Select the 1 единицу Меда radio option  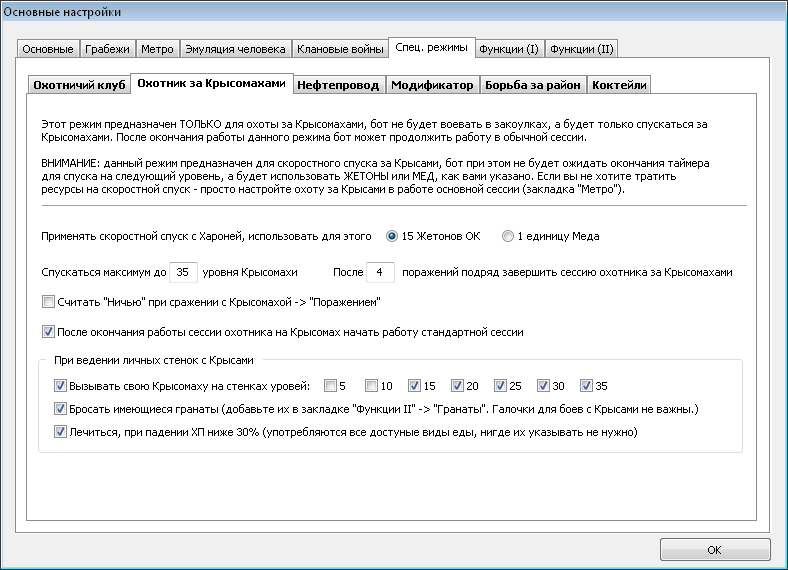coord(551,236)
